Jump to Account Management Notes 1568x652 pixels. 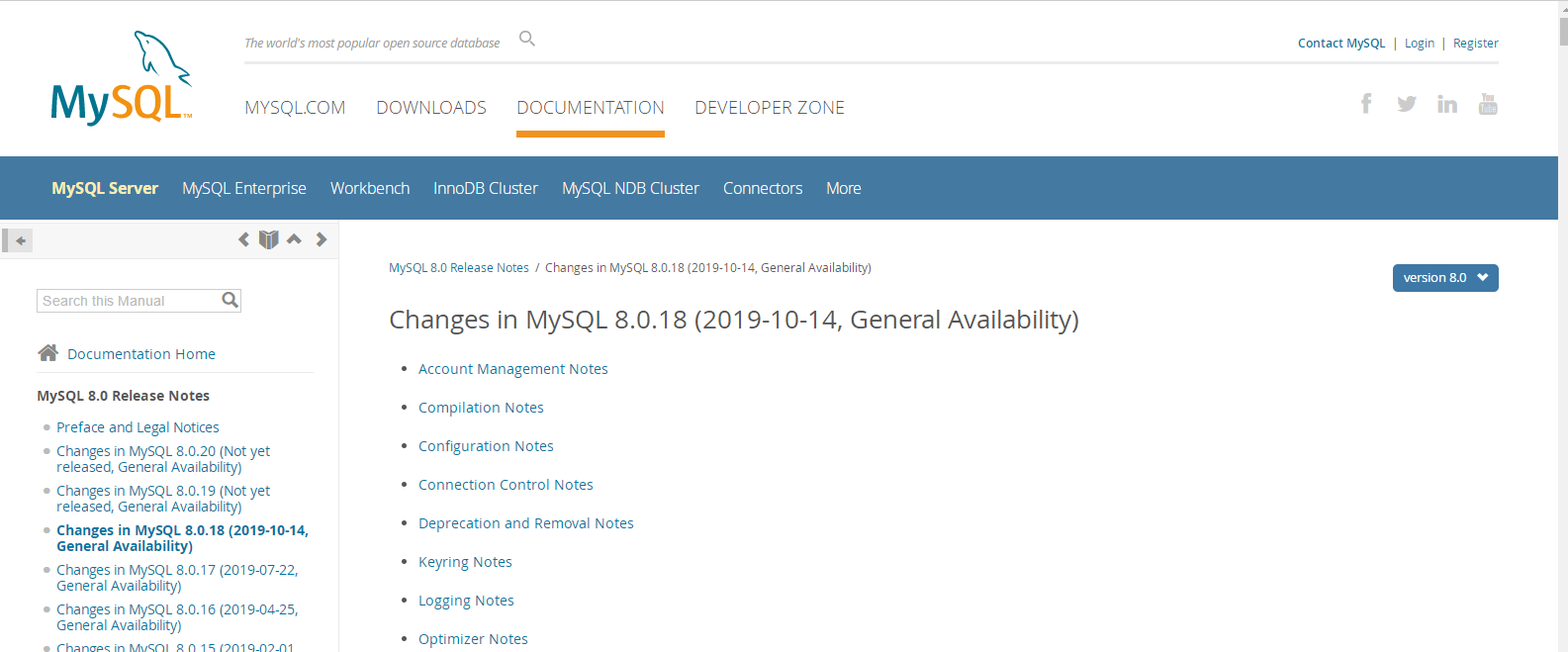click(513, 369)
